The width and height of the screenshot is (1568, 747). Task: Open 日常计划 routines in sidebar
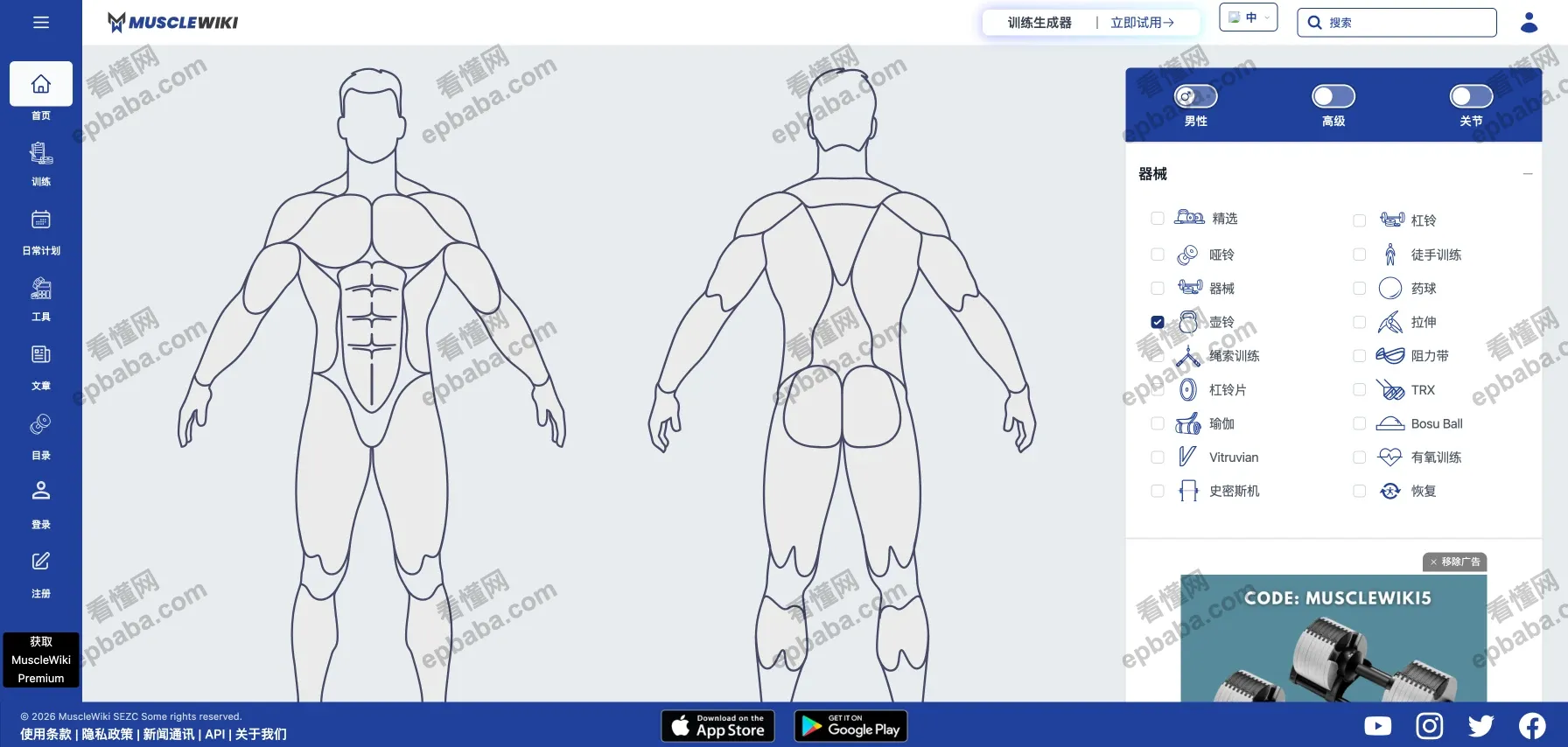41,233
